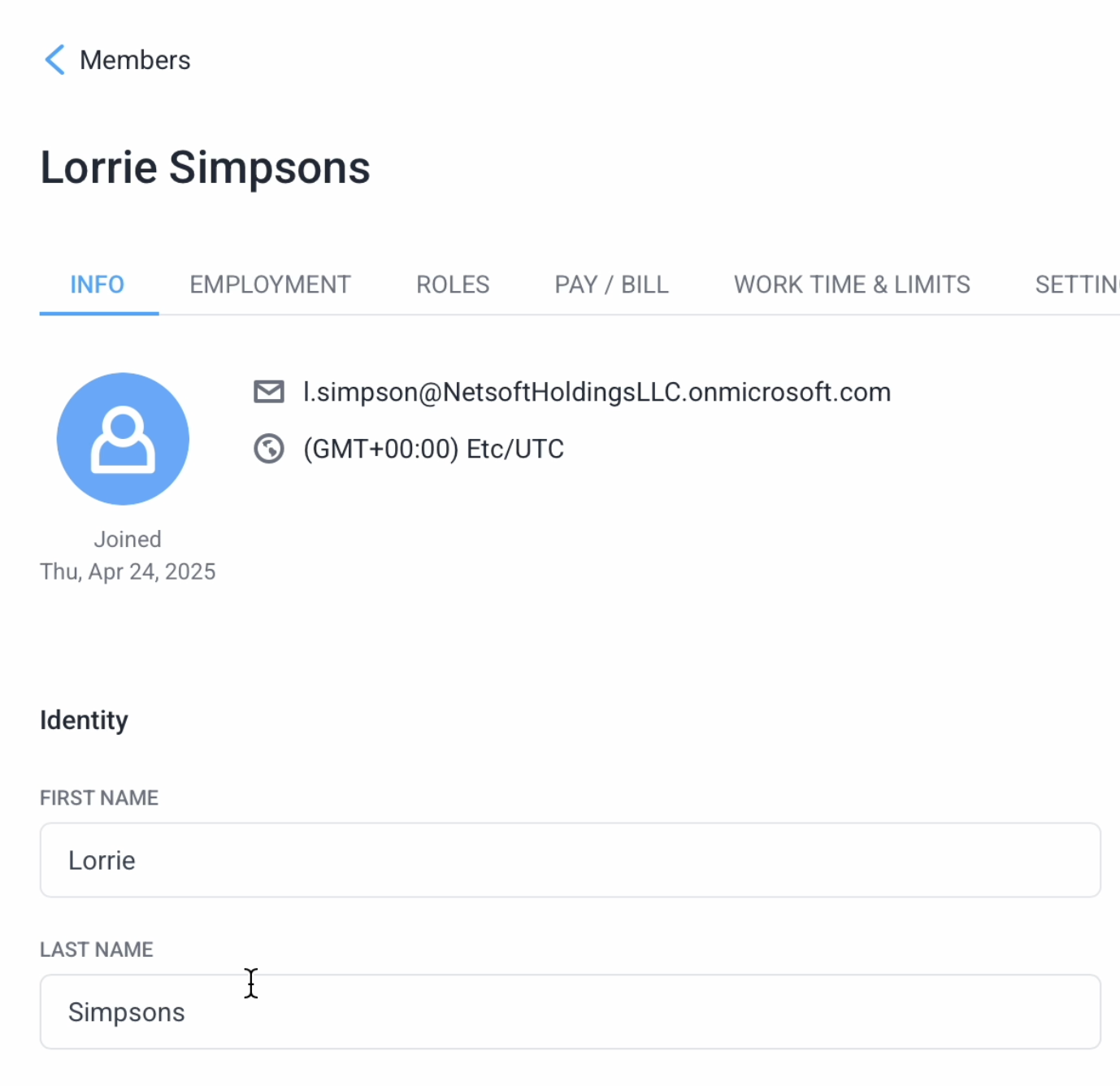Switch to the ROLES tab

[453, 285]
